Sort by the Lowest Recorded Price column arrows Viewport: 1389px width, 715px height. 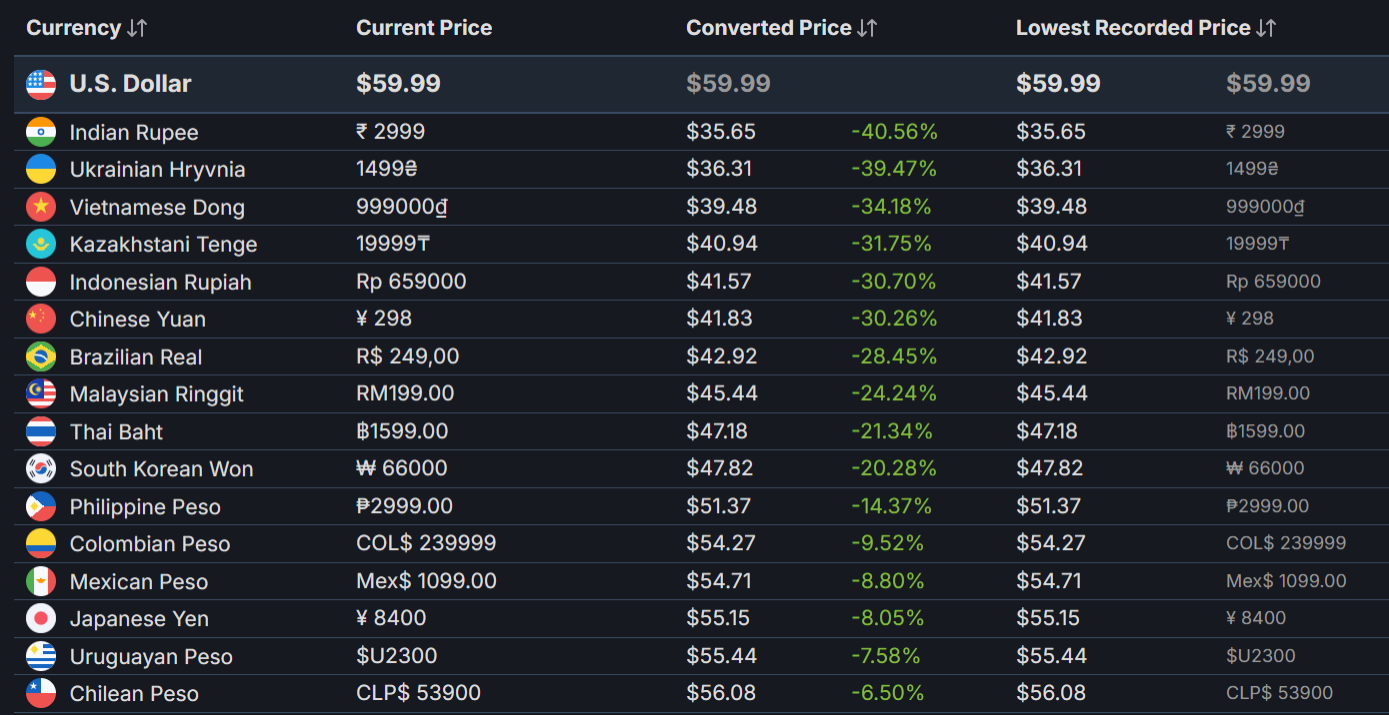1266,28
